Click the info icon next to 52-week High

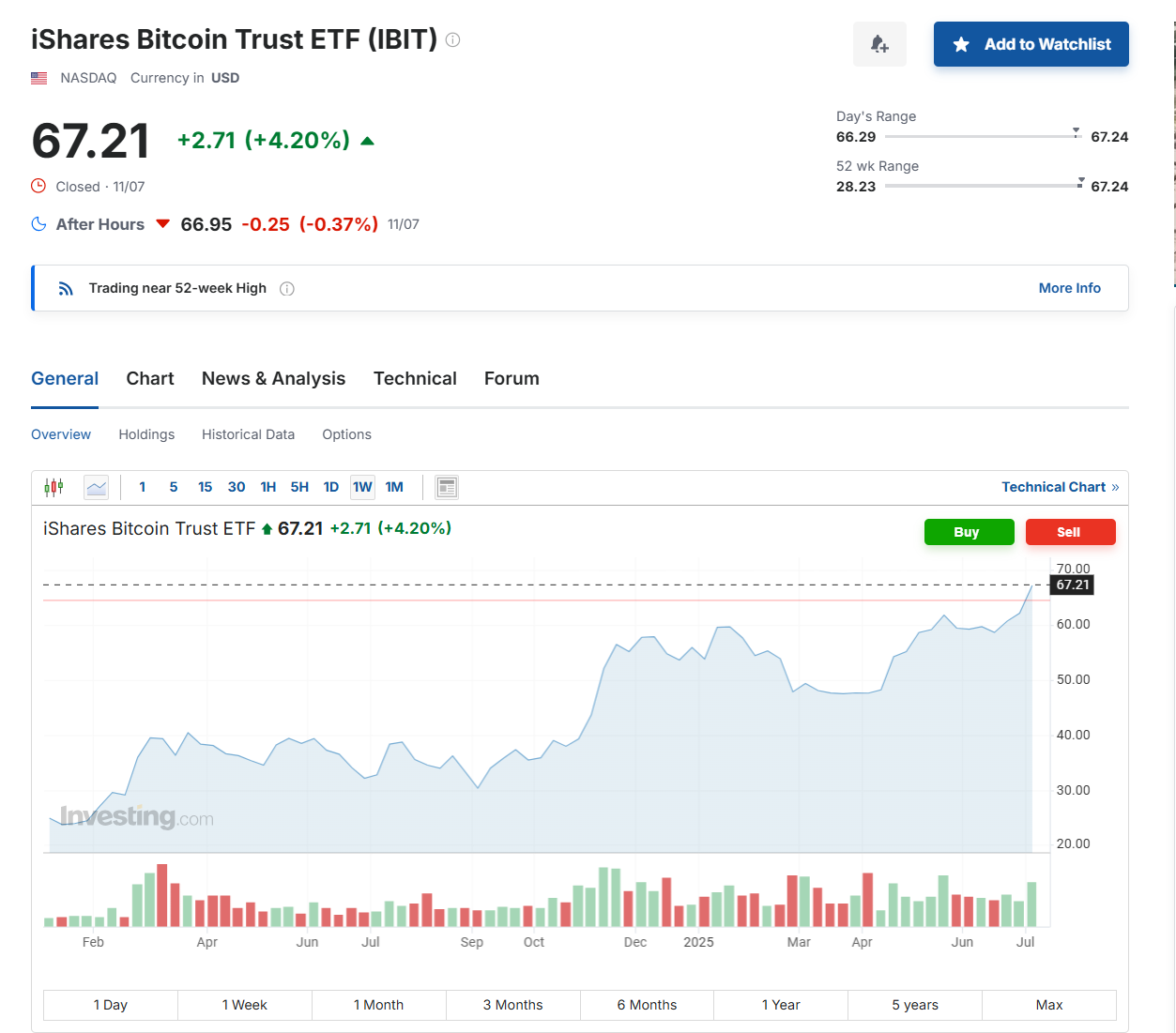pyautogui.click(x=287, y=289)
